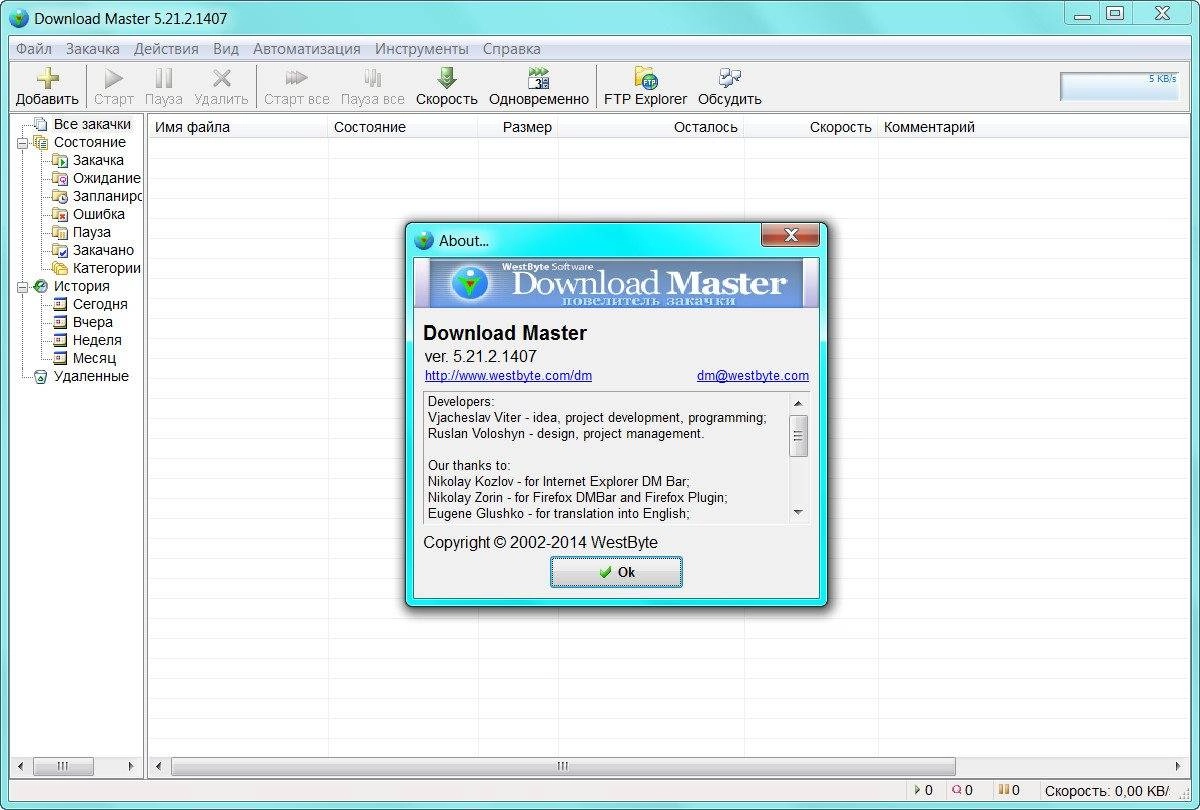
Task: Open the Автоматизация menu
Action: click(x=307, y=48)
